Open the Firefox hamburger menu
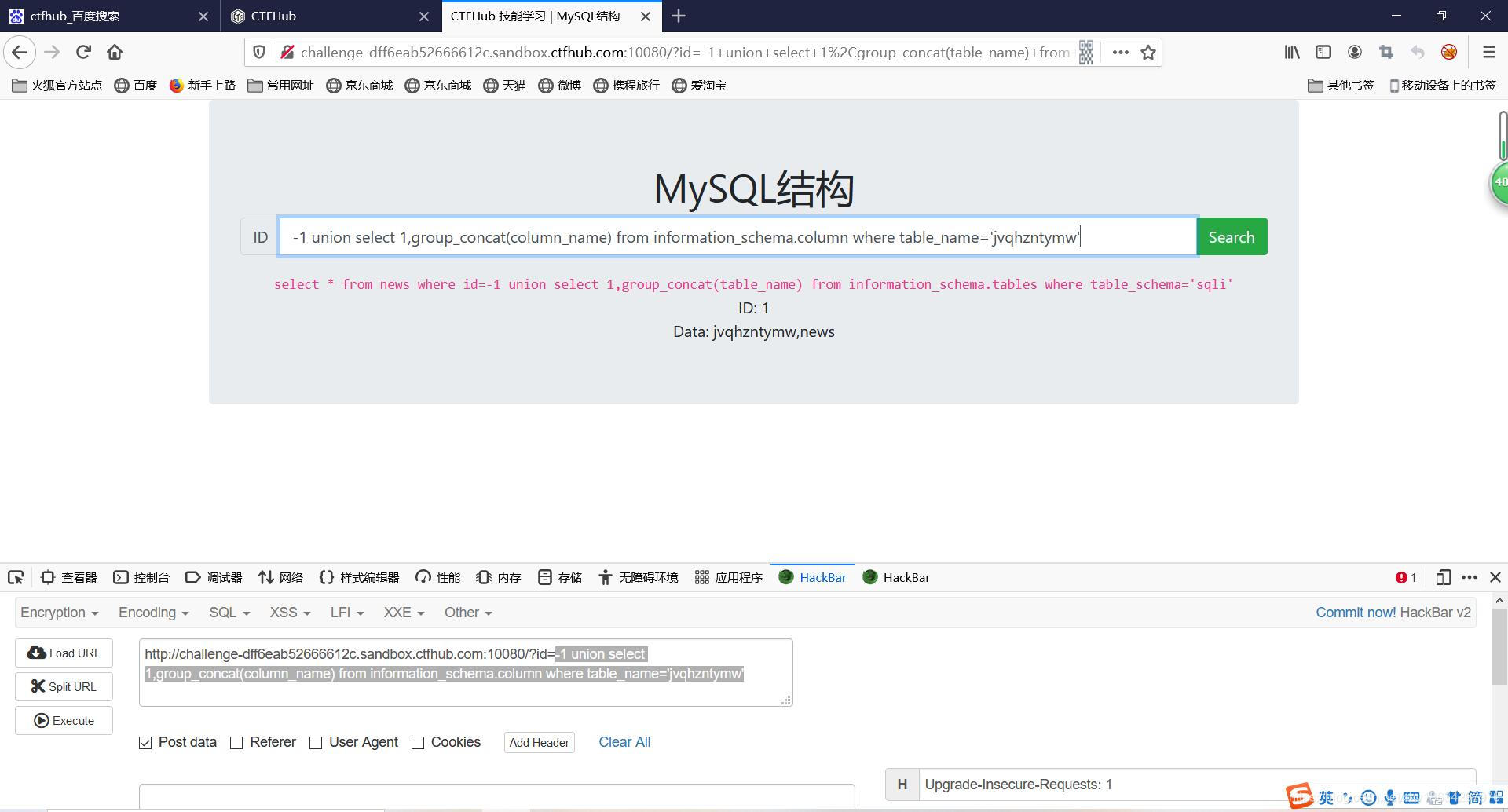 pos(1488,53)
